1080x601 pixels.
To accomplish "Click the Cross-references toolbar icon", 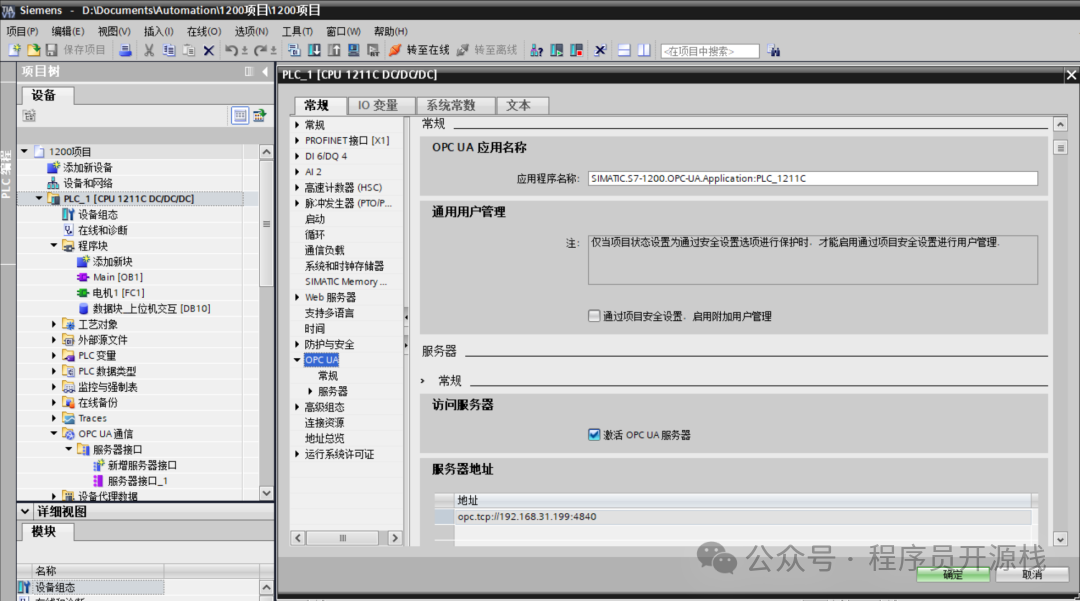I will click(600, 50).
